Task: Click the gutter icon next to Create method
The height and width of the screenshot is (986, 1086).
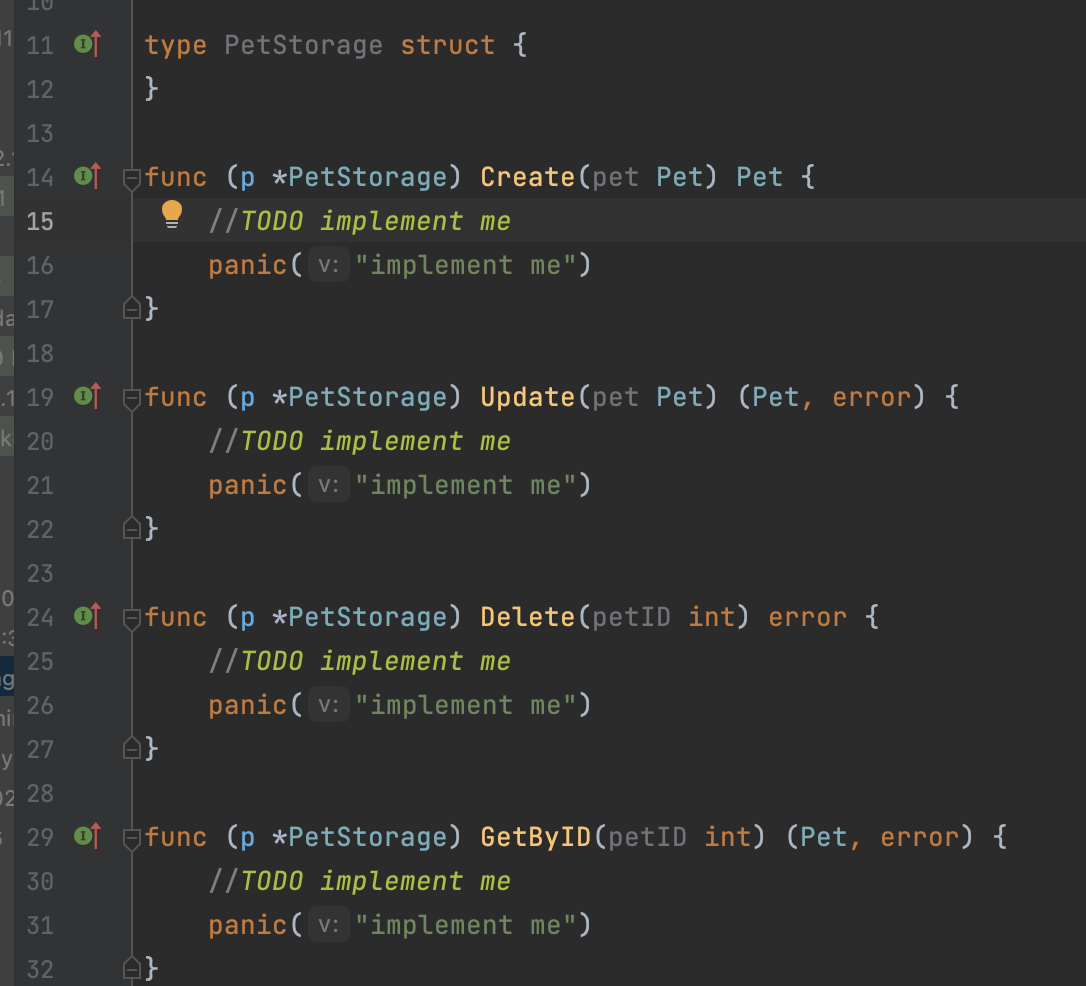Action: (x=87, y=177)
